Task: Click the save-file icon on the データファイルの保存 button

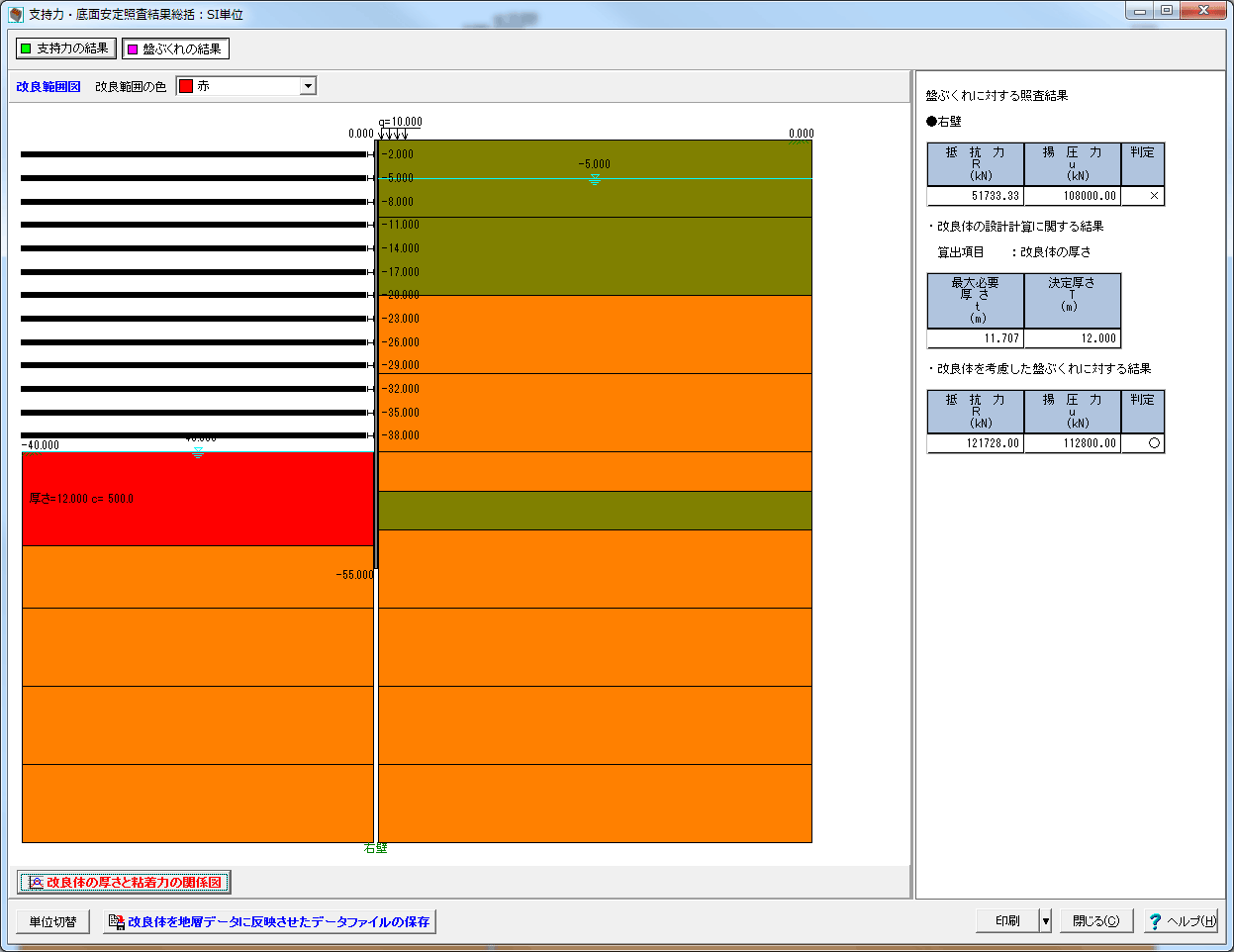Action: point(116,921)
